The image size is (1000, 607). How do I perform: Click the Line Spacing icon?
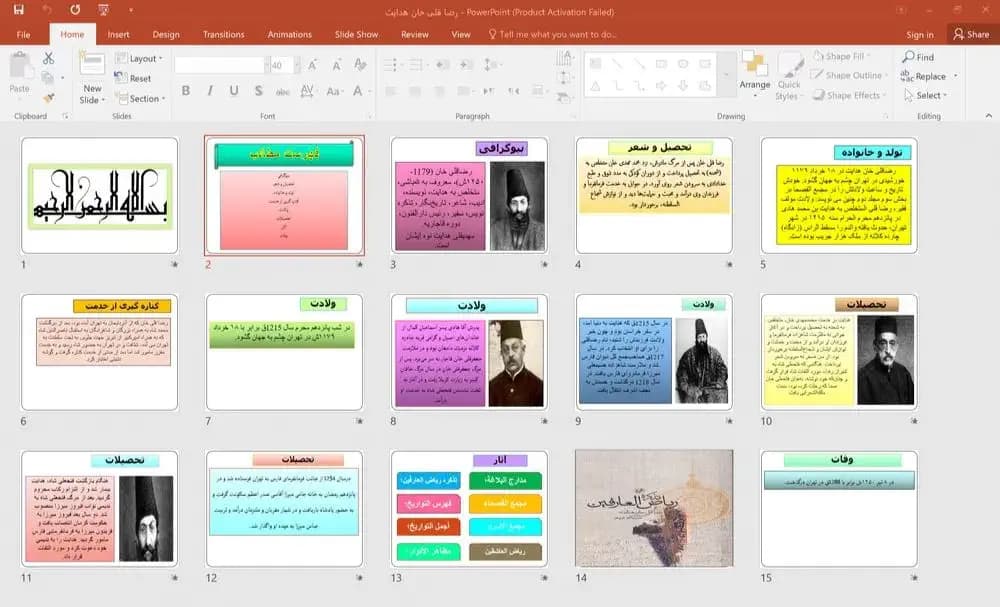(x=491, y=64)
